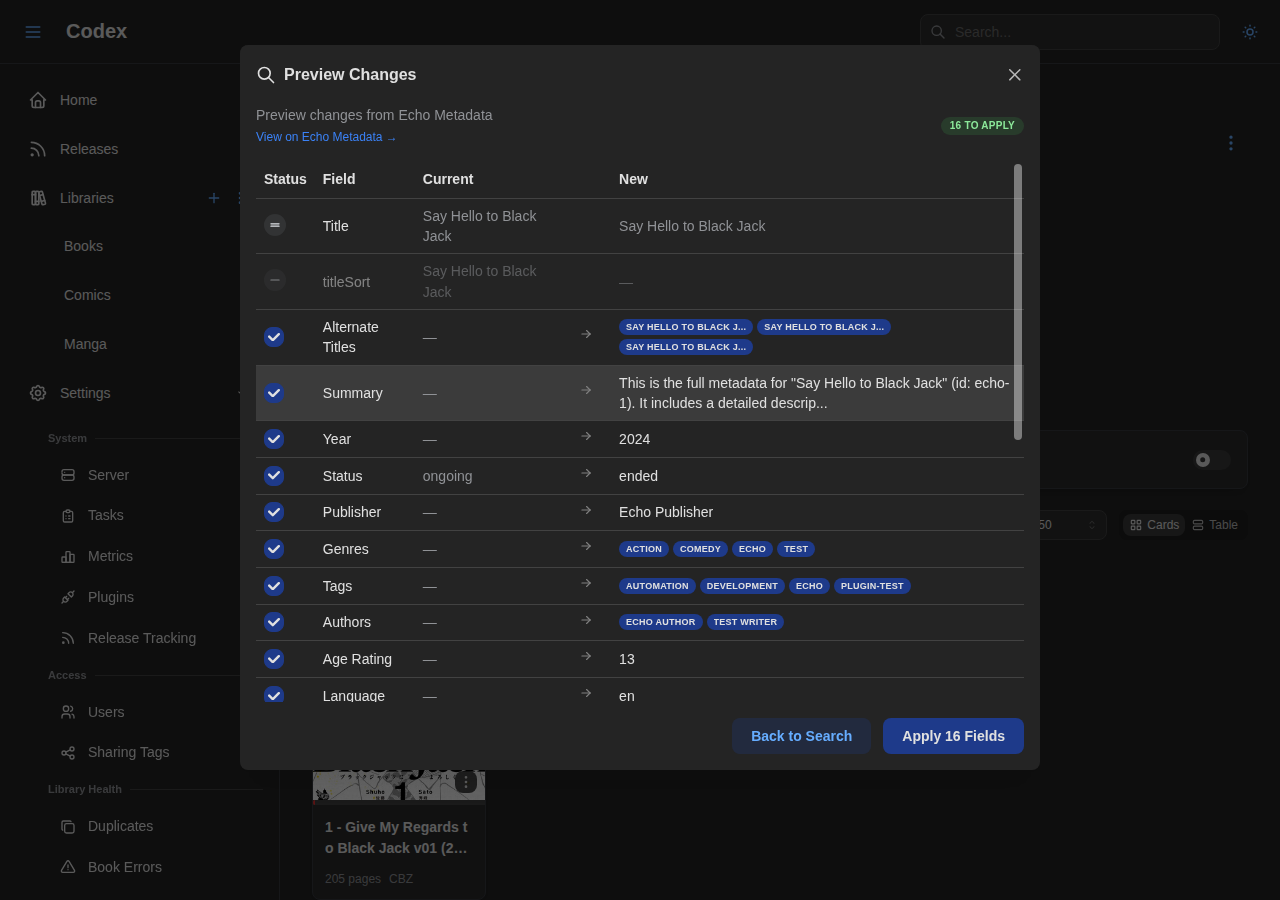Uncheck the Publisher field checkbox
Screen dimensions: 1280x900
pos(274,512)
